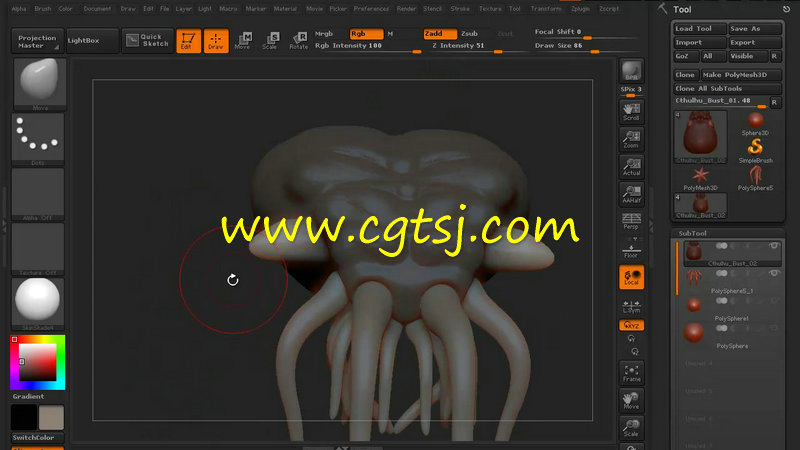Toggle Perspective (Persp) view
Screen dimensions: 800x450
[631, 221]
